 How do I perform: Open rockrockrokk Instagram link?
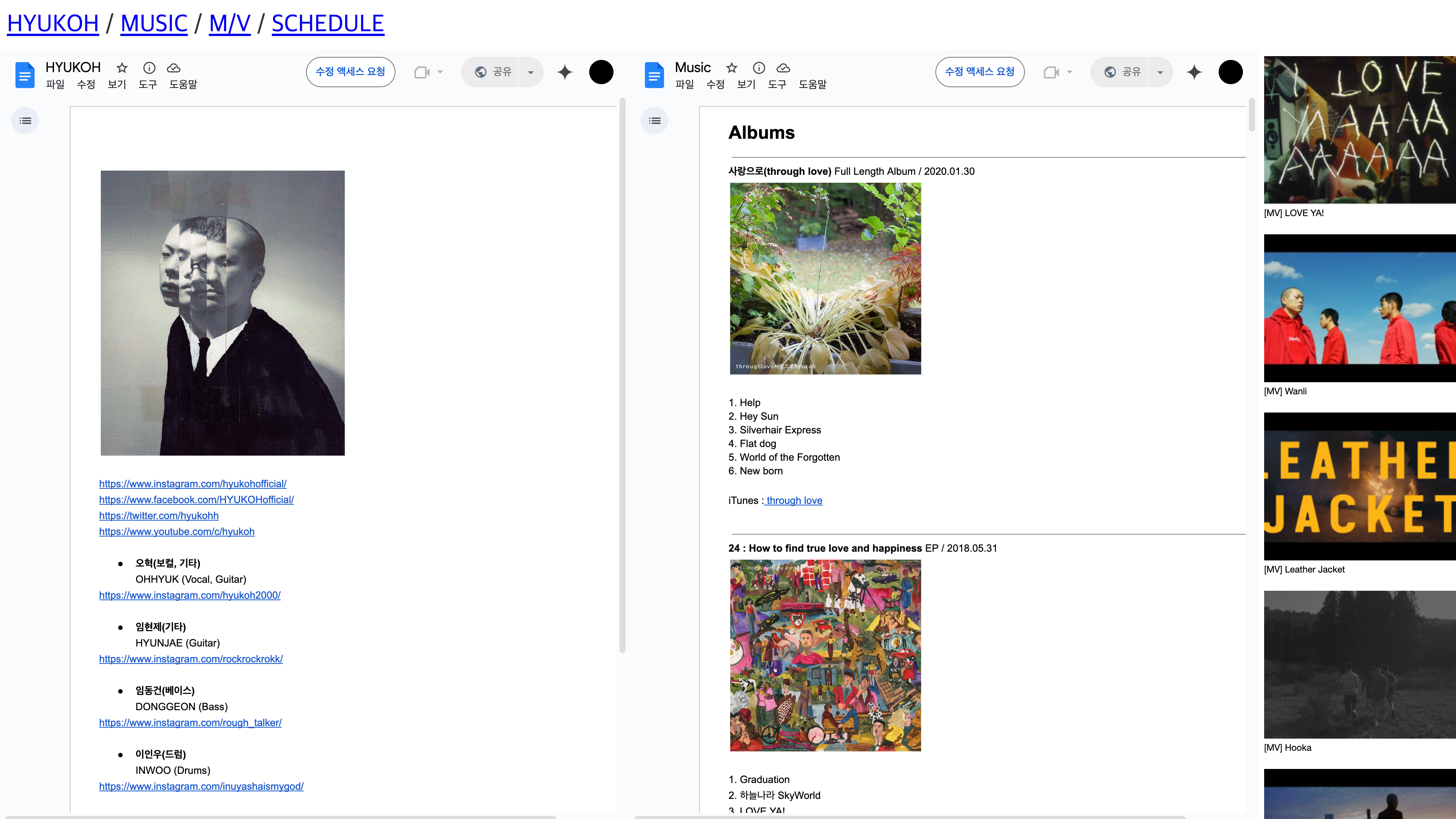[191, 659]
